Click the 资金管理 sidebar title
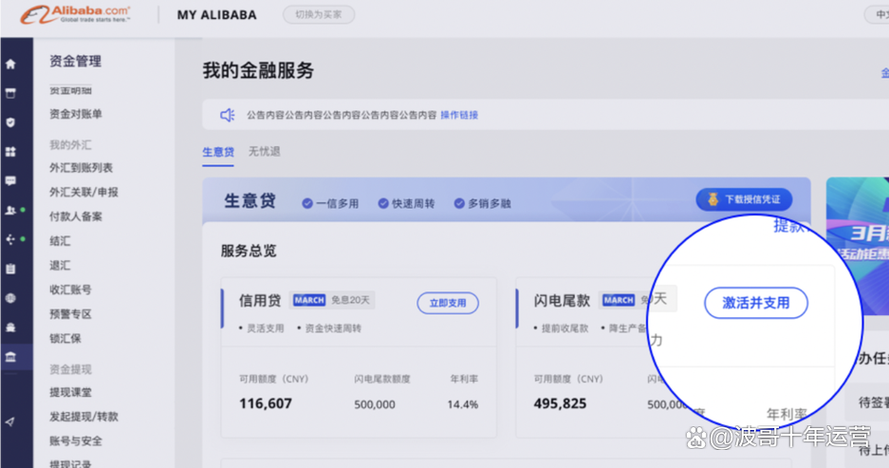This screenshot has width=889, height=468. pyautogui.click(x=75, y=61)
